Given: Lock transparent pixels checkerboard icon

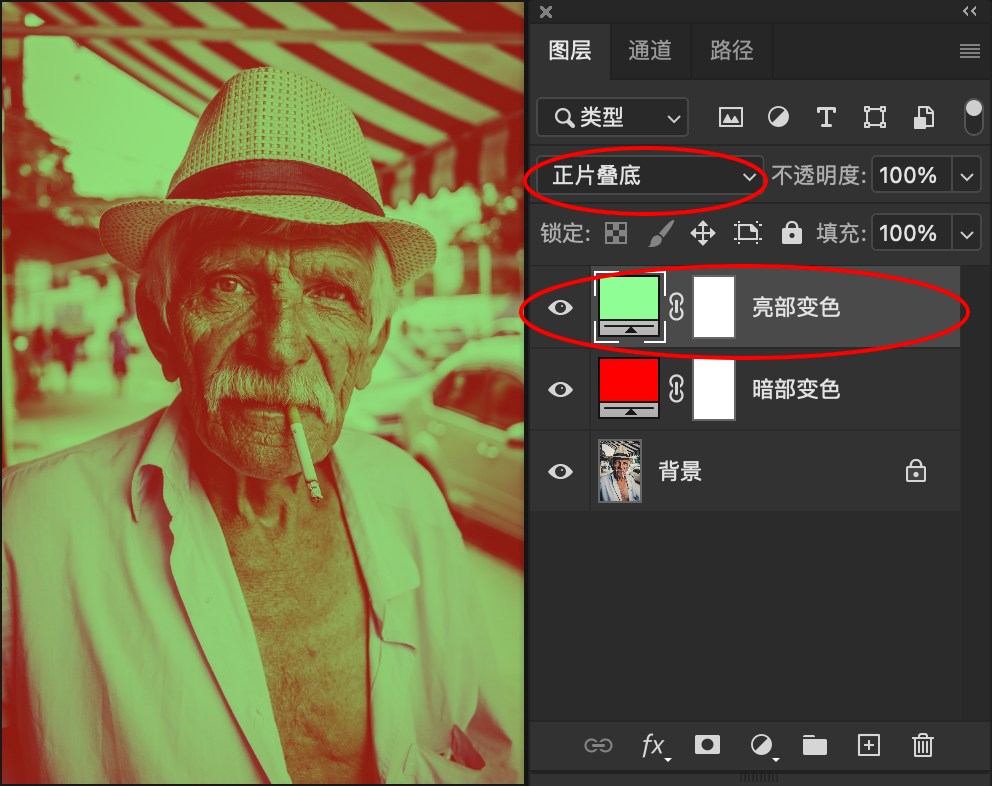Looking at the screenshot, I should click(616, 233).
